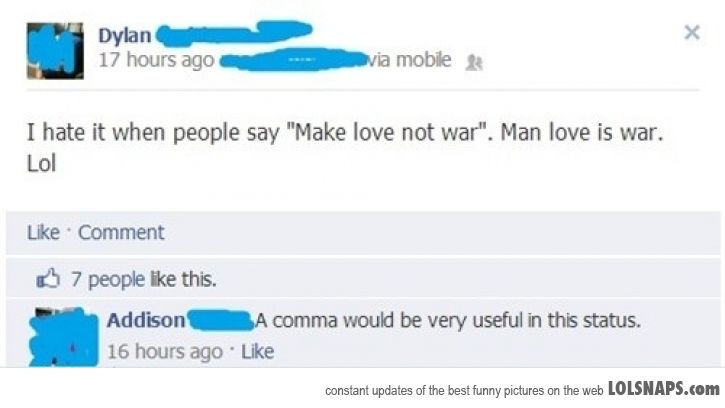Click the LOLSNAPS.com logo

click(x=664, y=389)
